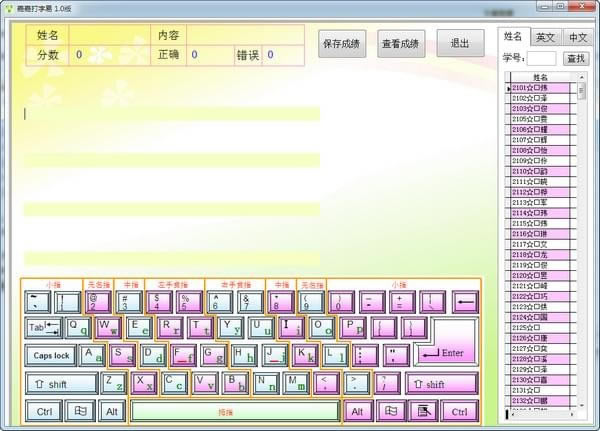This screenshot has width=600, height=431.
Task: Switch to the 英文 tab
Action: coord(544,37)
